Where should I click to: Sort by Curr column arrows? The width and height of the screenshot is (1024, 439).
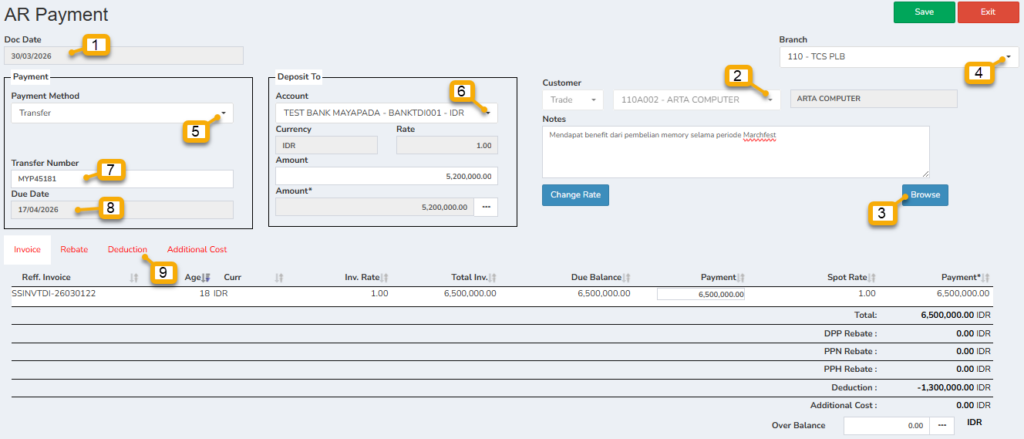click(x=280, y=277)
